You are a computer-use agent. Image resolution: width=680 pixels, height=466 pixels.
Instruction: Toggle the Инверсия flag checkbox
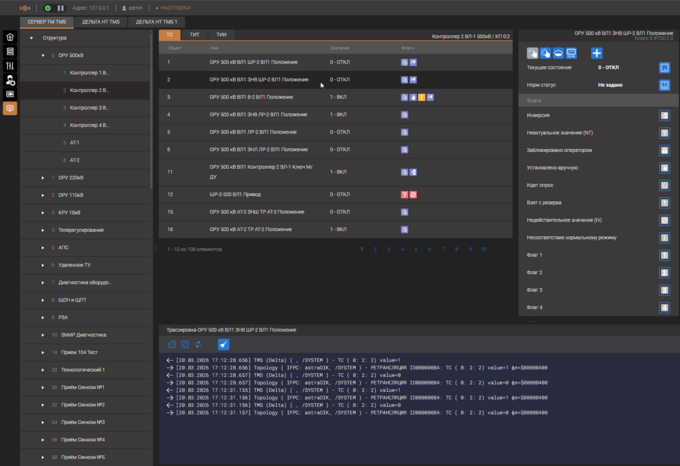point(664,115)
